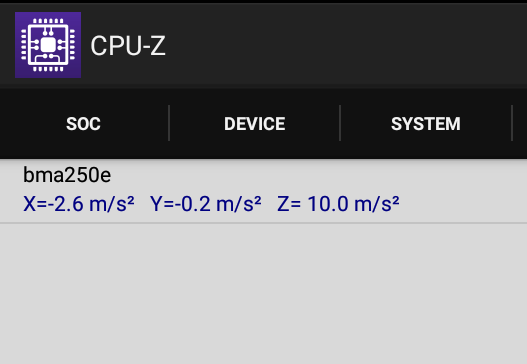Image resolution: width=527 pixels, height=364 pixels.
Task: Click the CPU-Z app title text
Action: 128,46
